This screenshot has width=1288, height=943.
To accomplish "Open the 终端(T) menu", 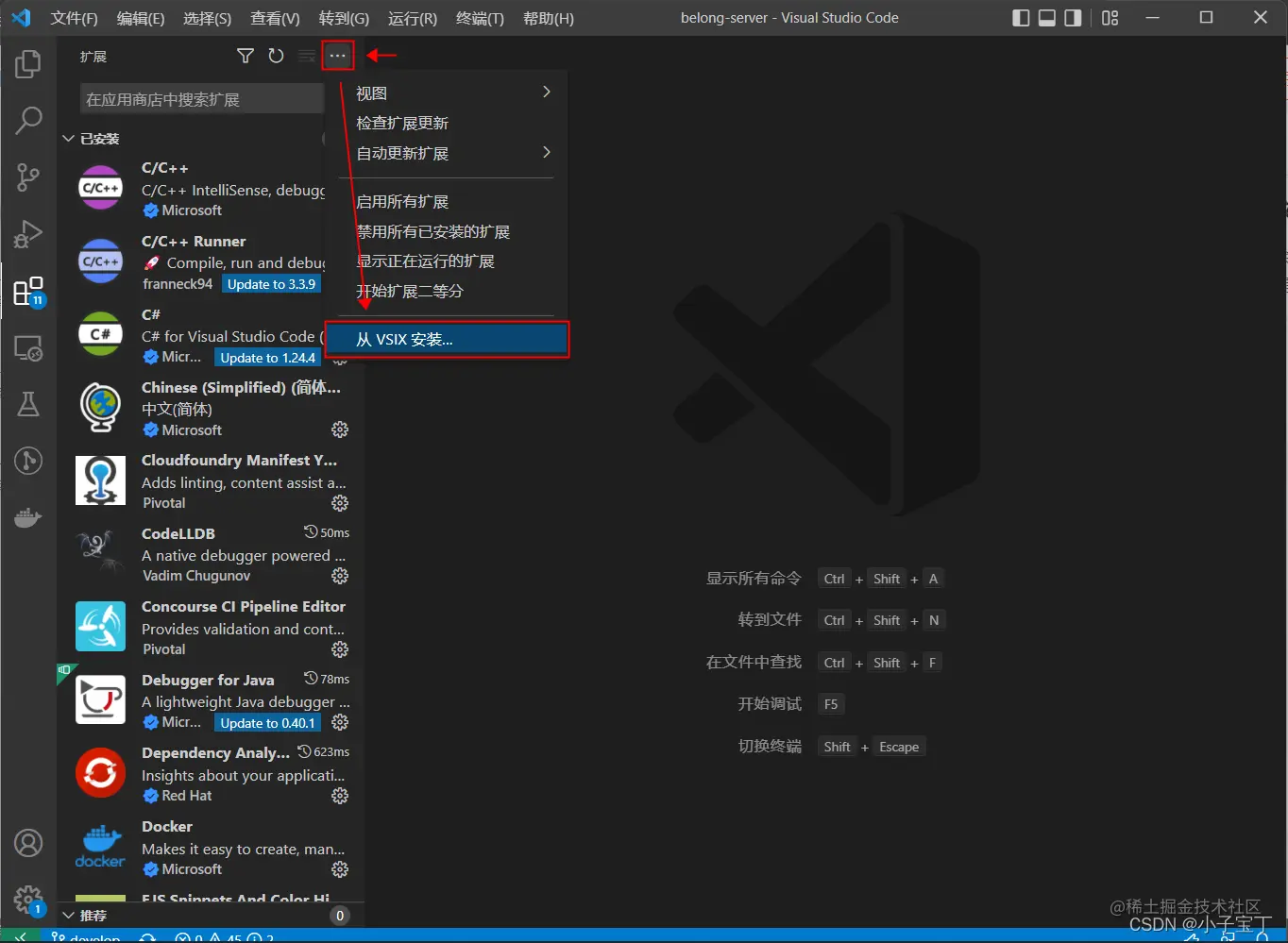I will click(480, 18).
